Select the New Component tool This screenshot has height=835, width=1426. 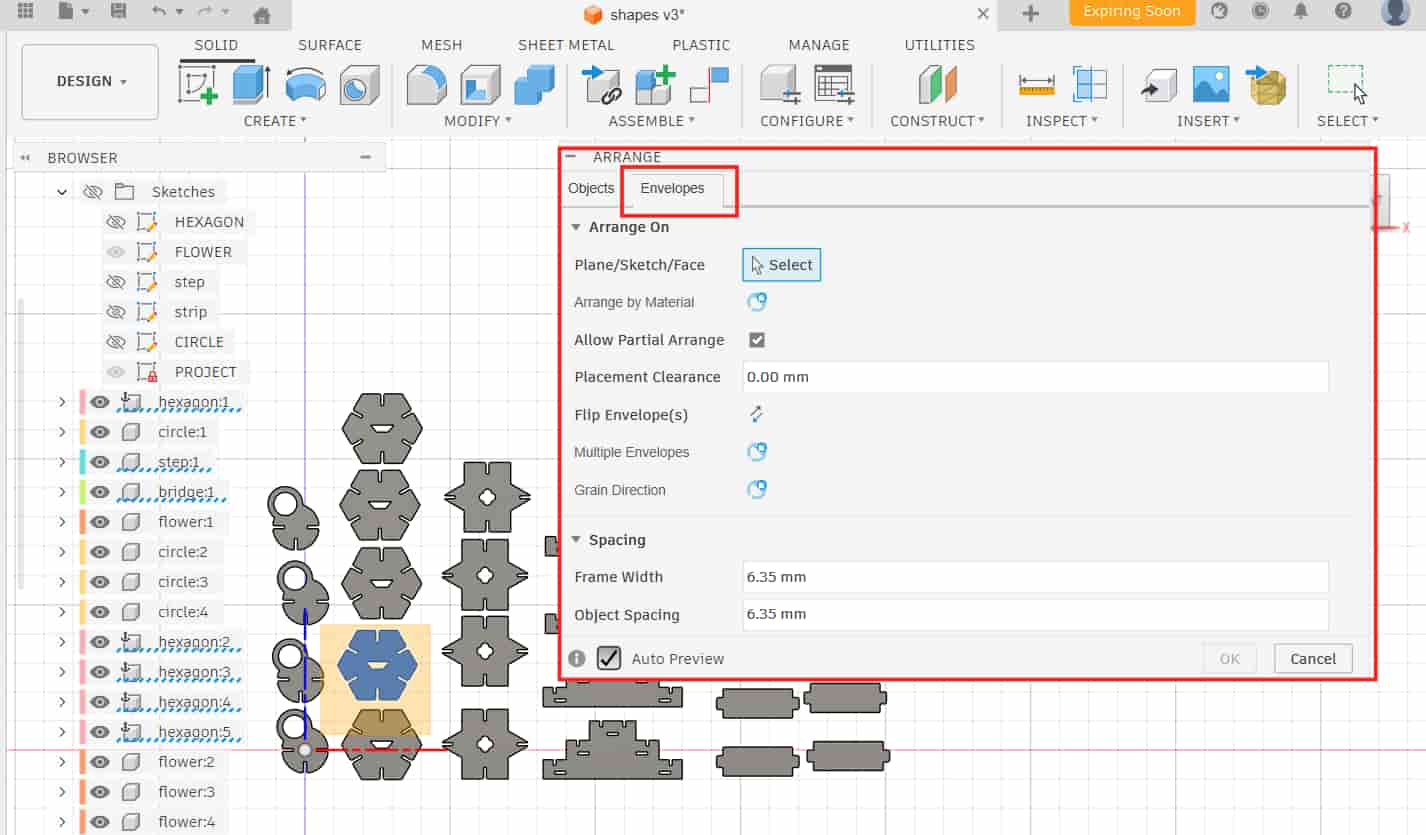(656, 84)
